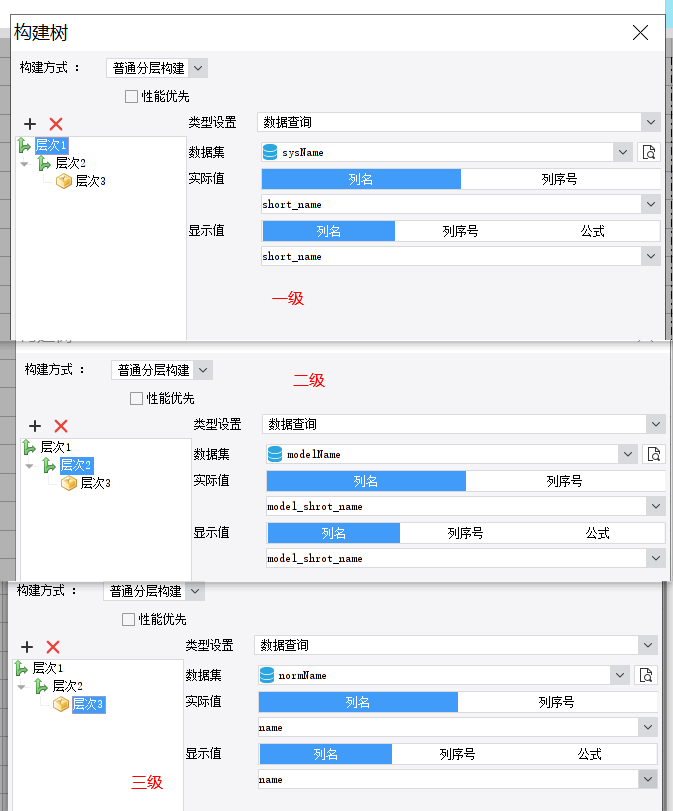Click the red delete X in the 一级 panel
This screenshot has height=811, width=673.
[56, 124]
